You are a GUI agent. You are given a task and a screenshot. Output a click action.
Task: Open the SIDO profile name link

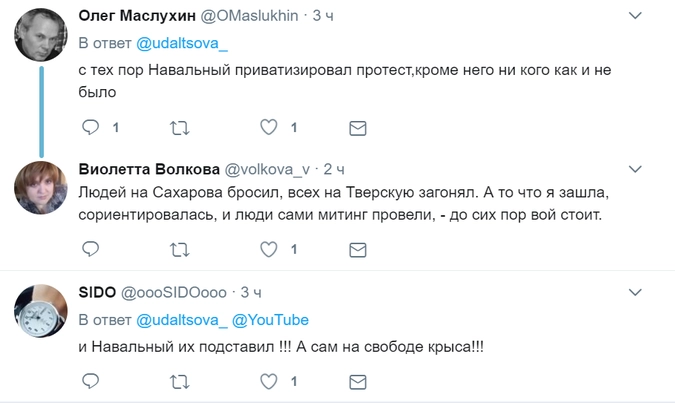(x=96, y=293)
